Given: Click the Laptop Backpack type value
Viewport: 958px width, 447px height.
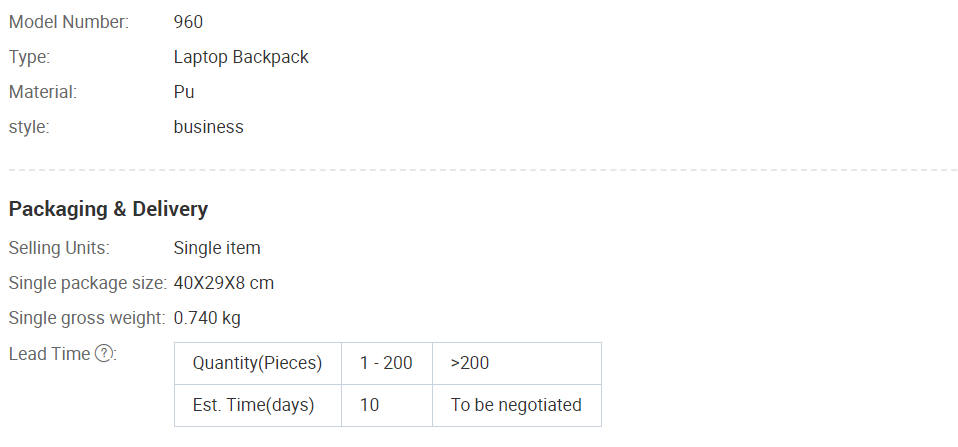Looking at the screenshot, I should click(x=241, y=57).
